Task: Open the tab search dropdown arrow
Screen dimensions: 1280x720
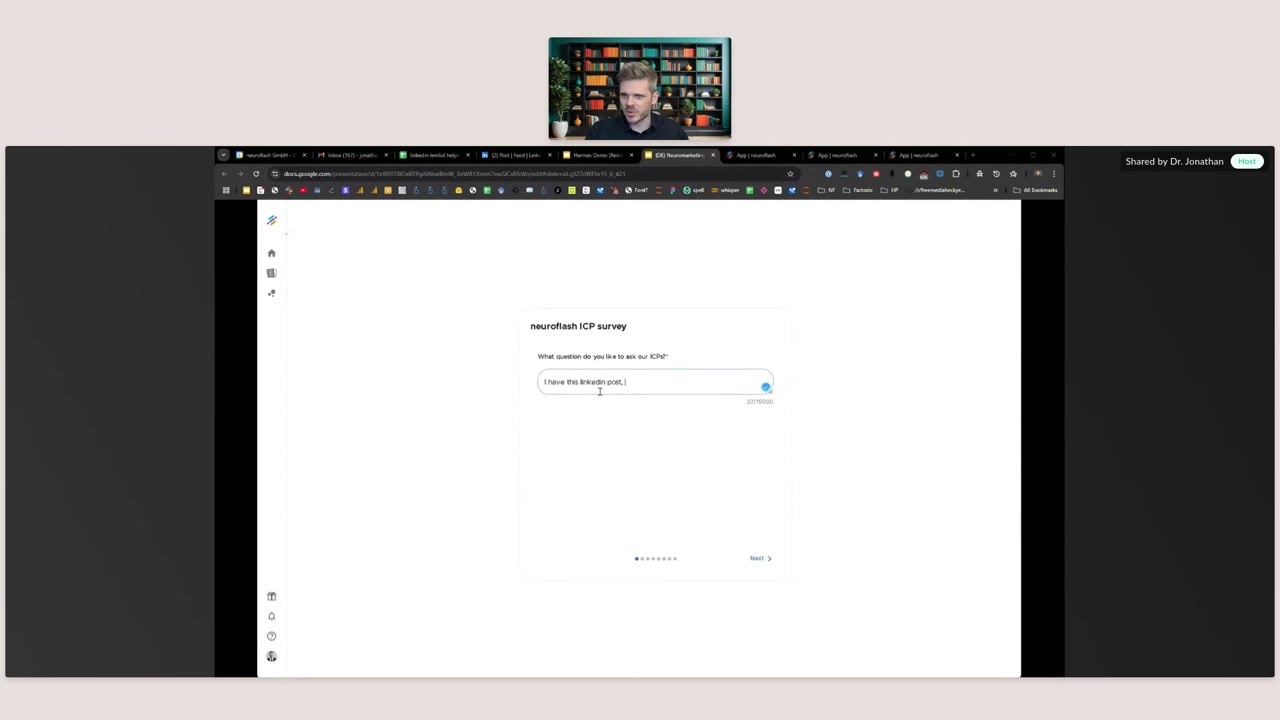Action: click(223, 155)
